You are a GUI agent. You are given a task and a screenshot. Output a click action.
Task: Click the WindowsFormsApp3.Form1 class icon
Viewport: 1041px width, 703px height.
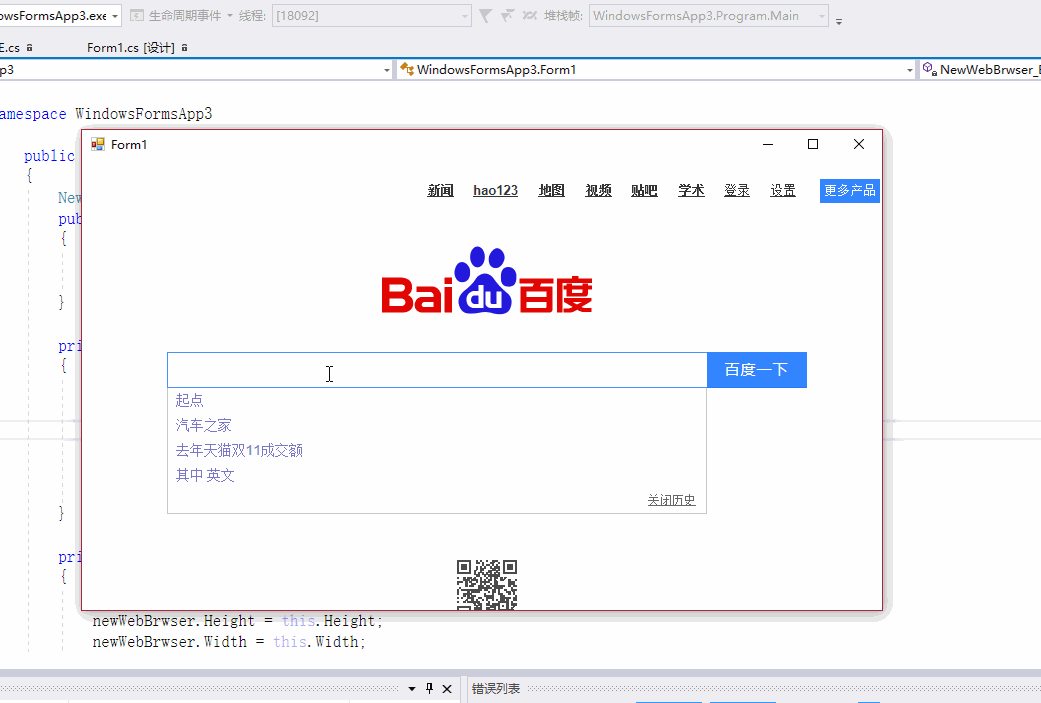407,69
